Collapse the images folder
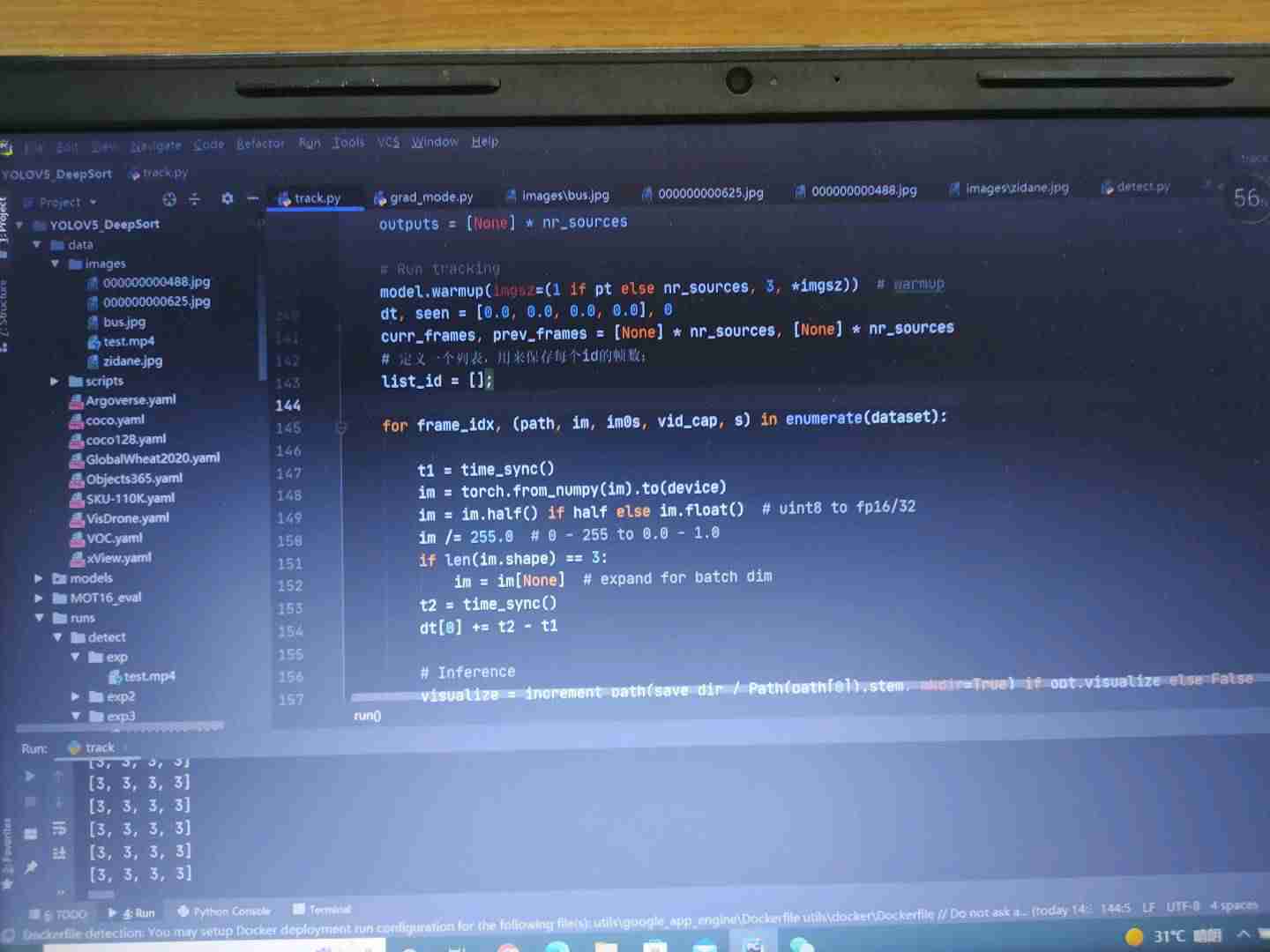 pyautogui.click(x=55, y=264)
